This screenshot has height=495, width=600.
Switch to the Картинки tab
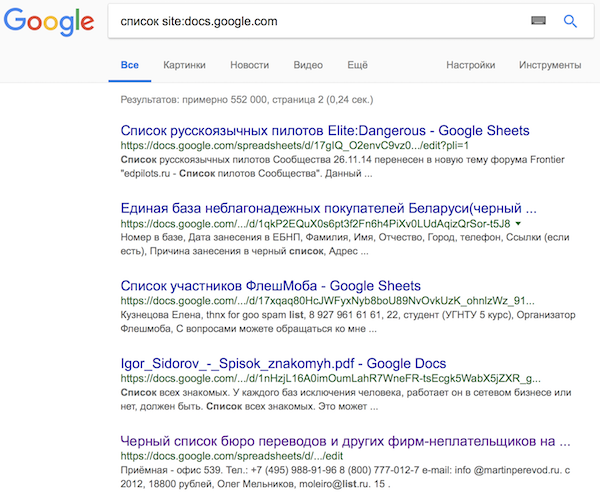click(184, 65)
